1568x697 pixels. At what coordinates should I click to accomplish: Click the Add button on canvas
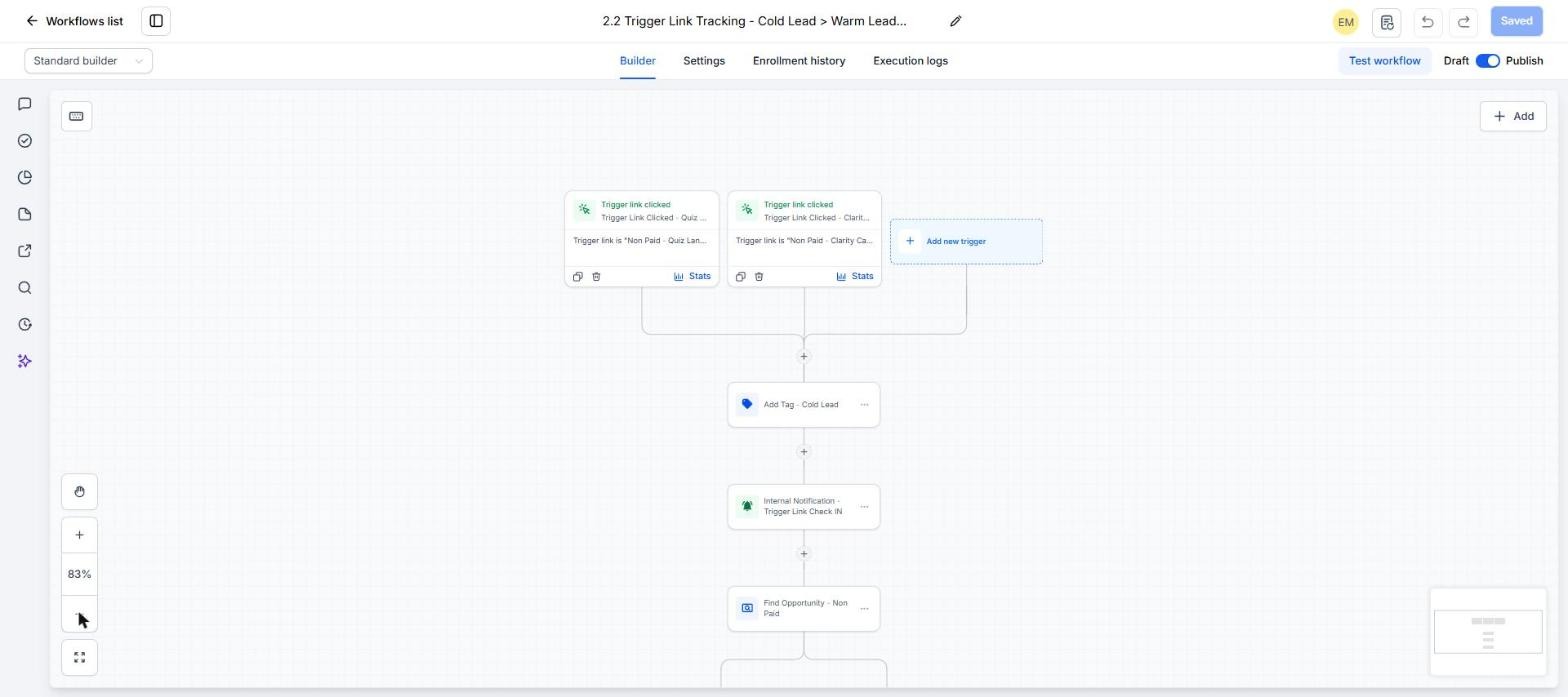click(x=1513, y=116)
